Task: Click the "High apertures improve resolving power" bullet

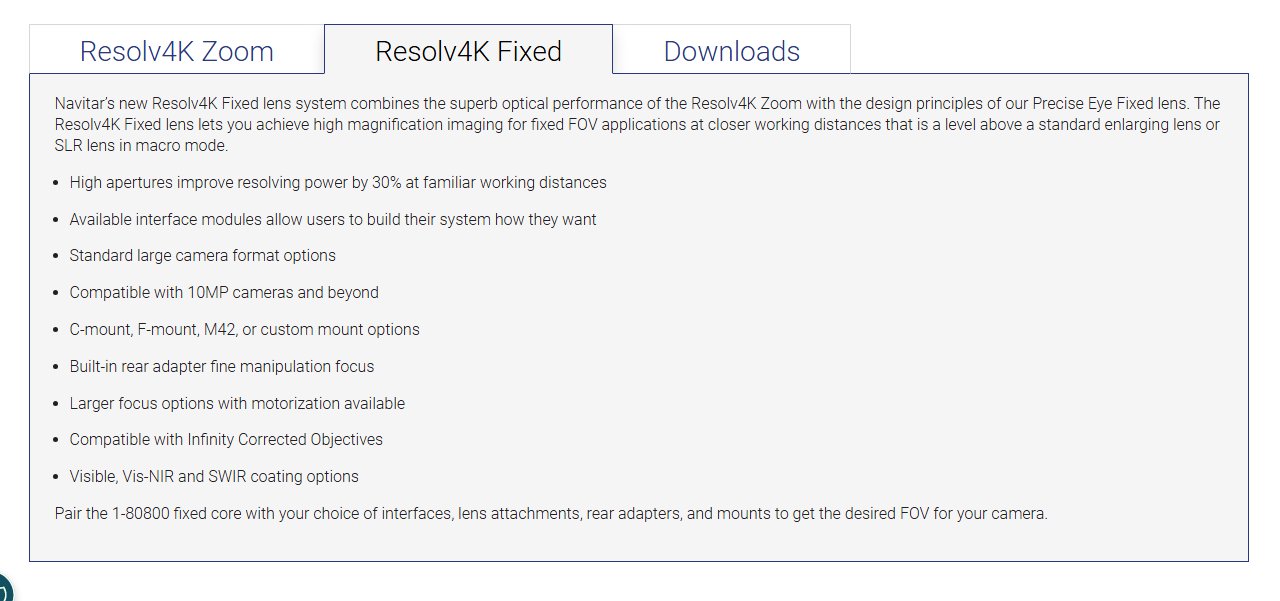Action: click(x=338, y=182)
